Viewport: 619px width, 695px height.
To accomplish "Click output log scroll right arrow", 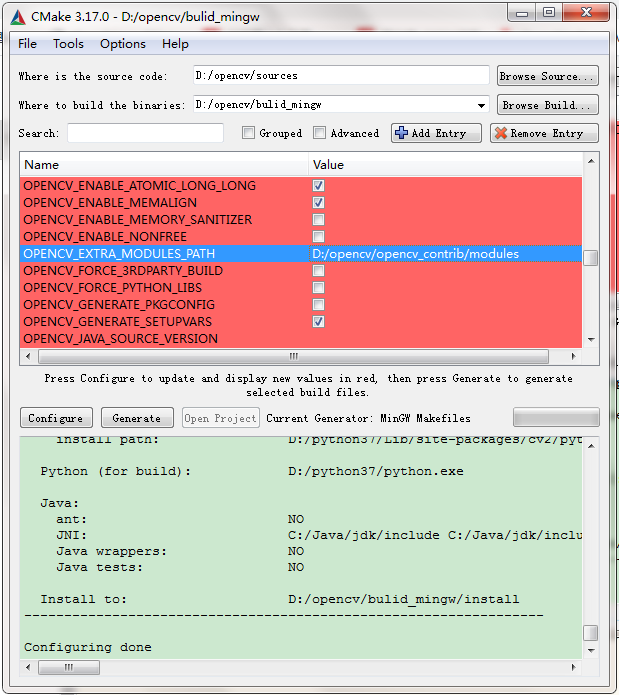I will [x=573, y=667].
